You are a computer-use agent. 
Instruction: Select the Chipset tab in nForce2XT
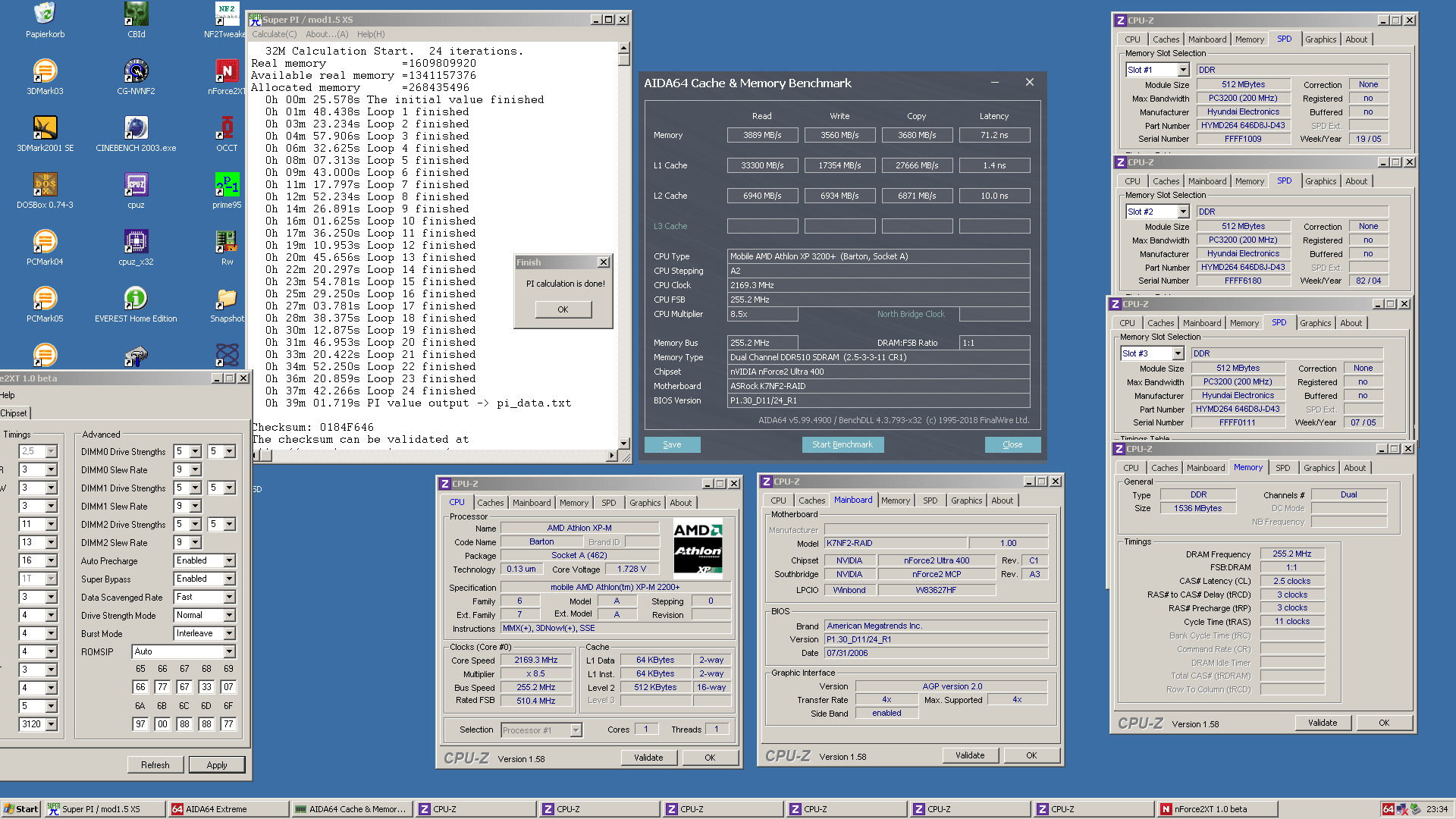(14, 413)
